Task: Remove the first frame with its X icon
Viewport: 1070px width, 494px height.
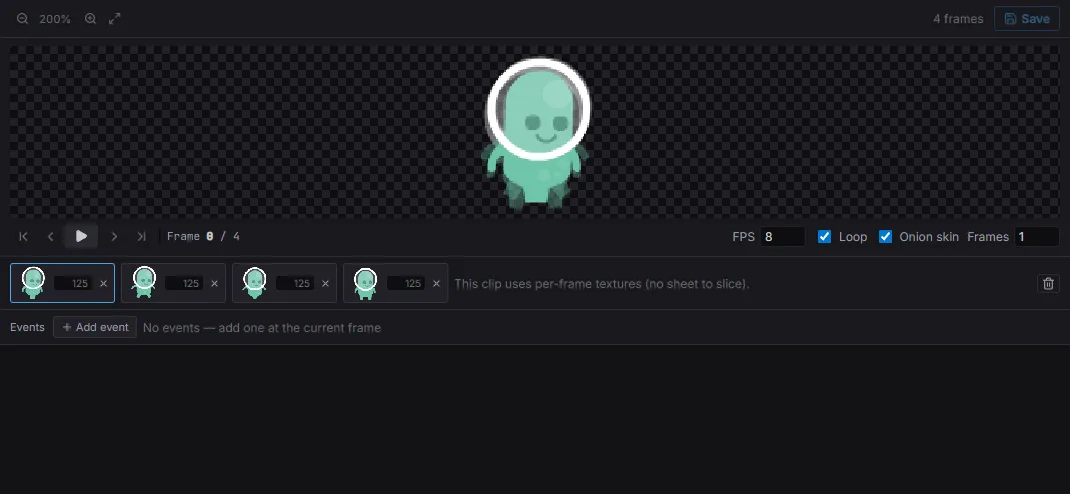Action: tap(104, 284)
